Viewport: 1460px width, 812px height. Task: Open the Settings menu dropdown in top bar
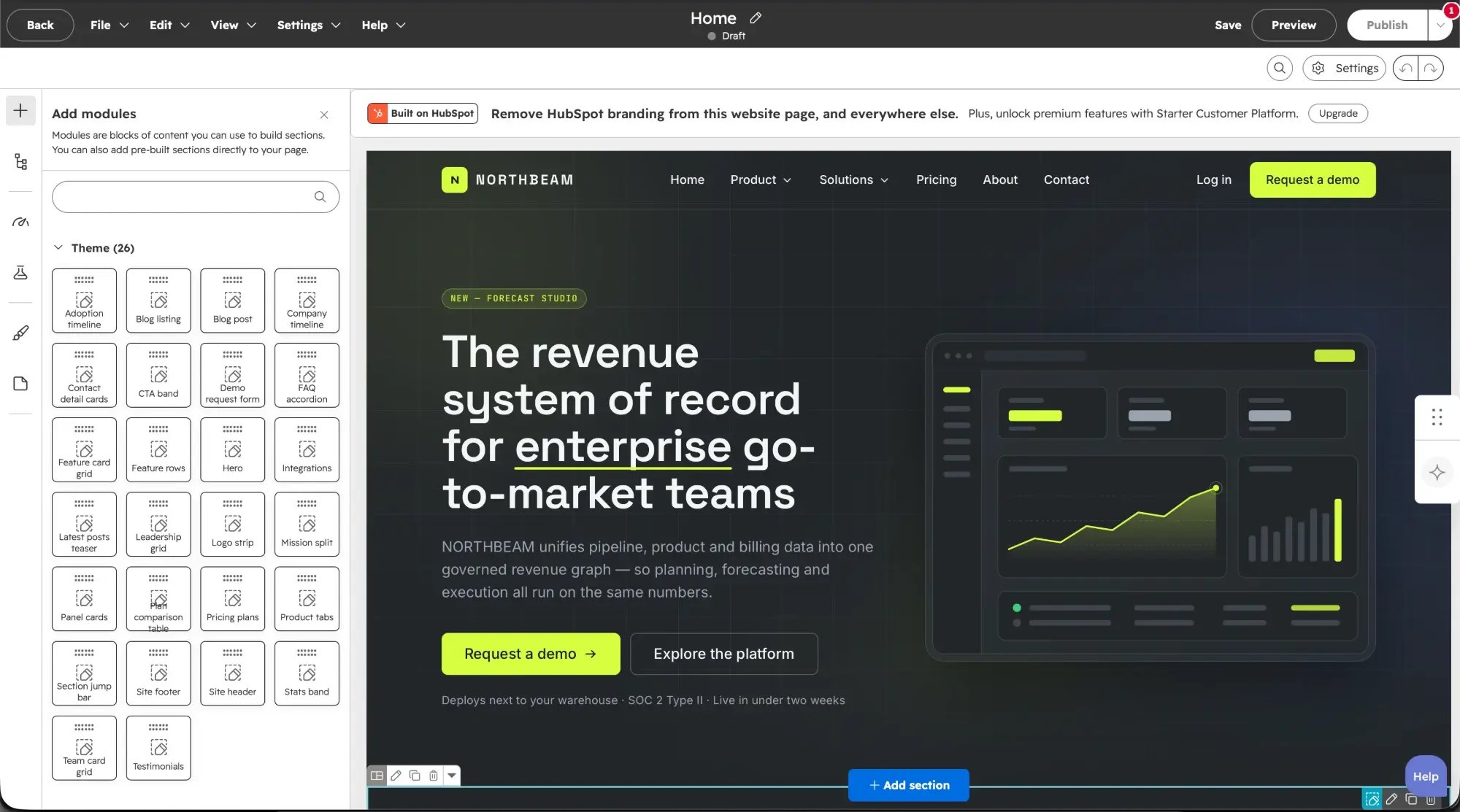[x=309, y=25]
